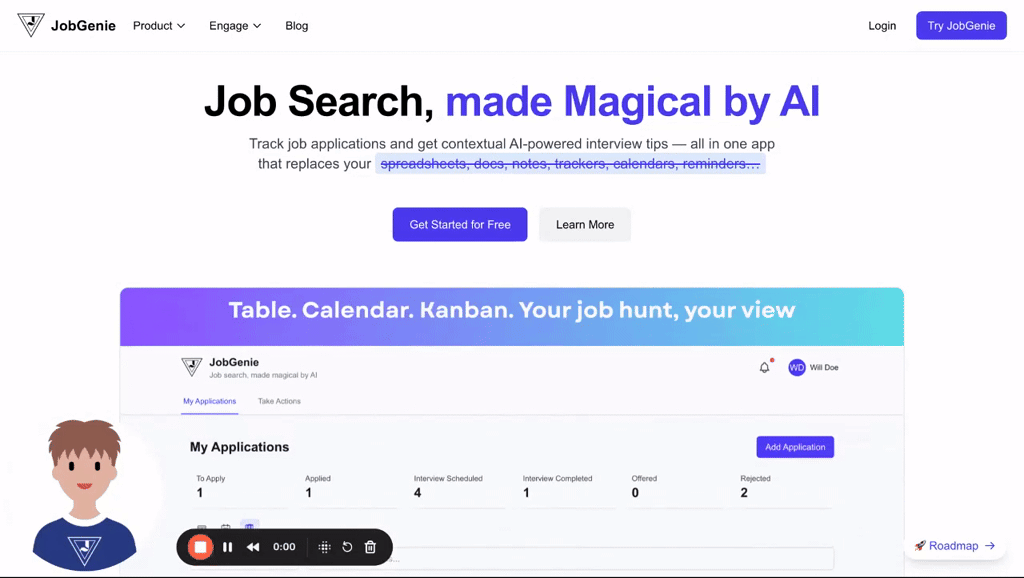Click the highlighted Kanban view icon

(x=249, y=526)
